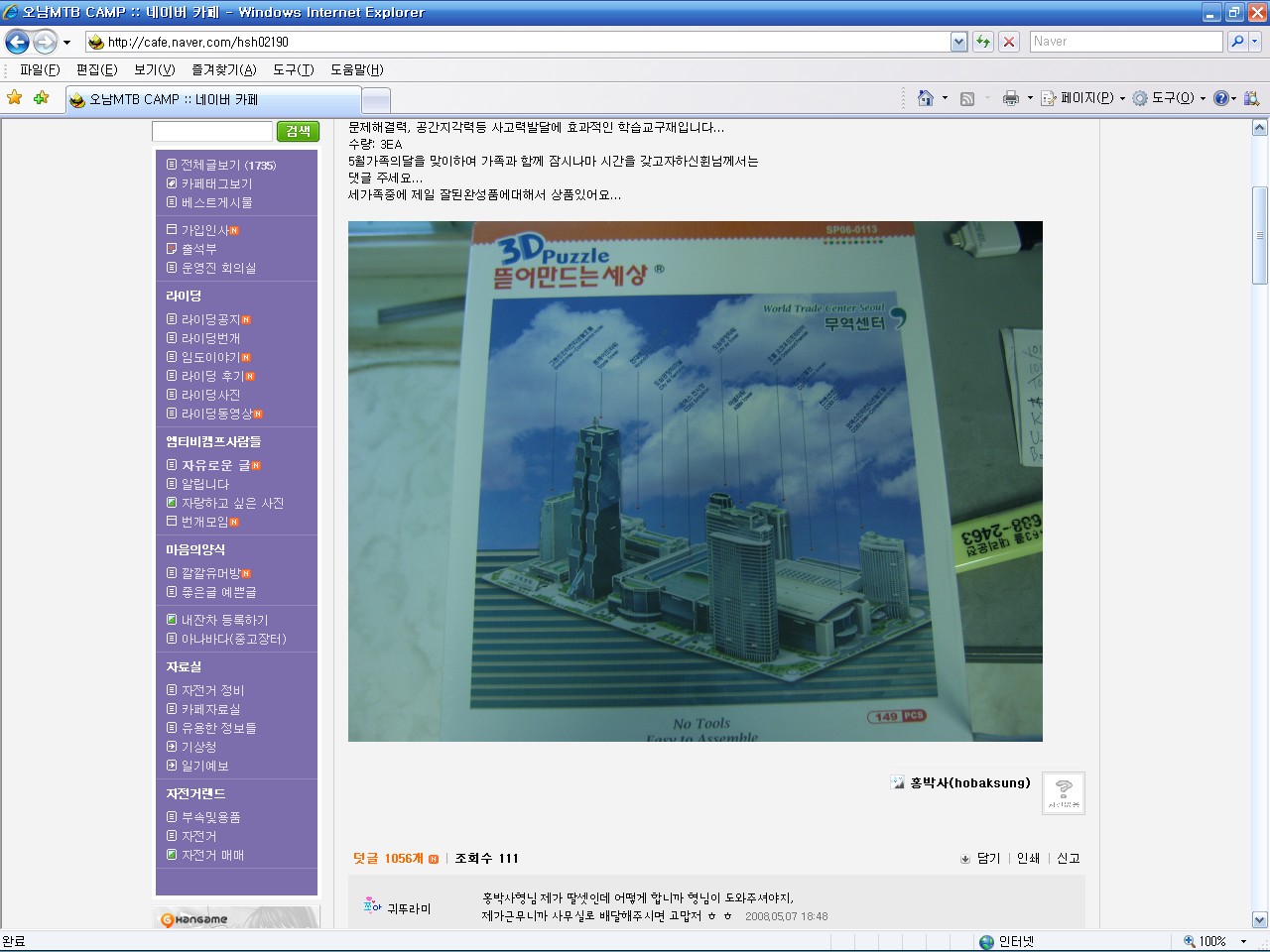Image resolution: width=1270 pixels, height=952 pixels.
Task: Click the magnifier search button beside Naver box
Action: 1236,42
